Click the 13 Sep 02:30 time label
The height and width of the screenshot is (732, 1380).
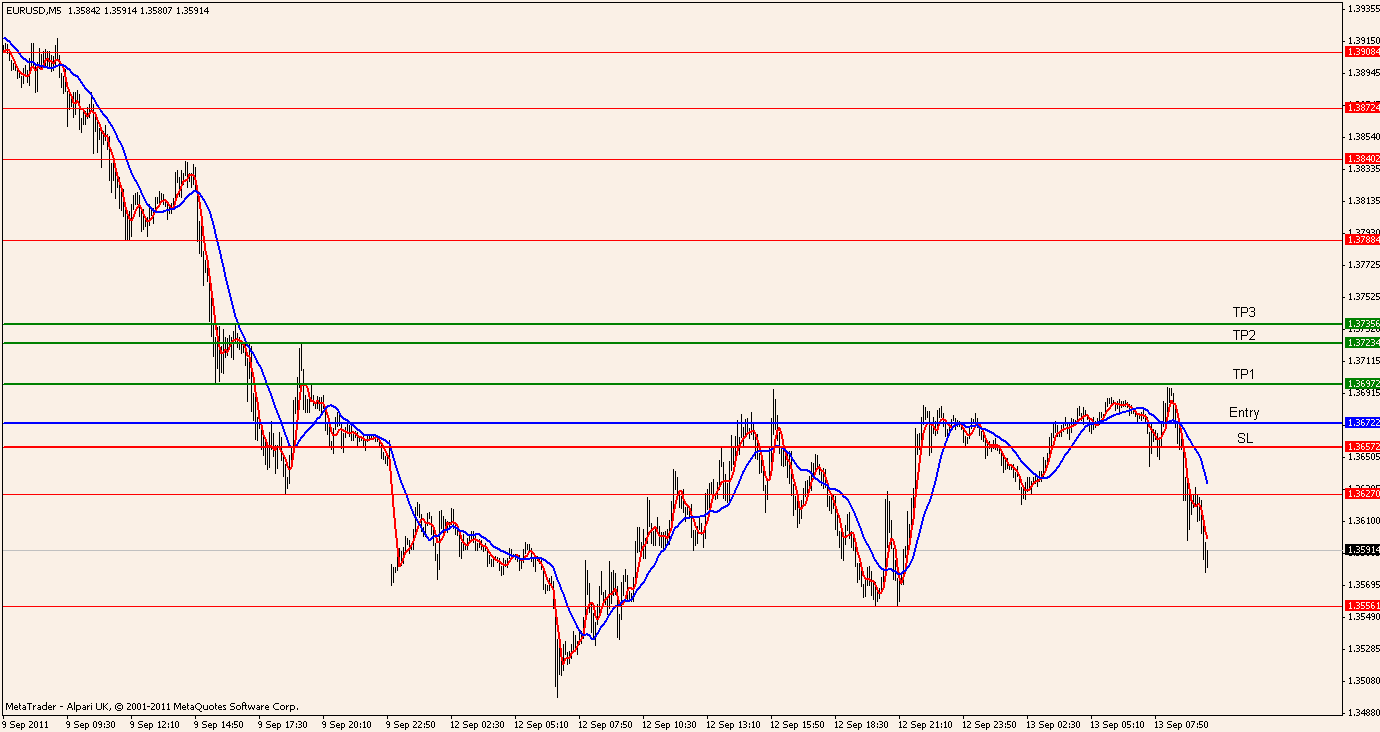[1053, 723]
